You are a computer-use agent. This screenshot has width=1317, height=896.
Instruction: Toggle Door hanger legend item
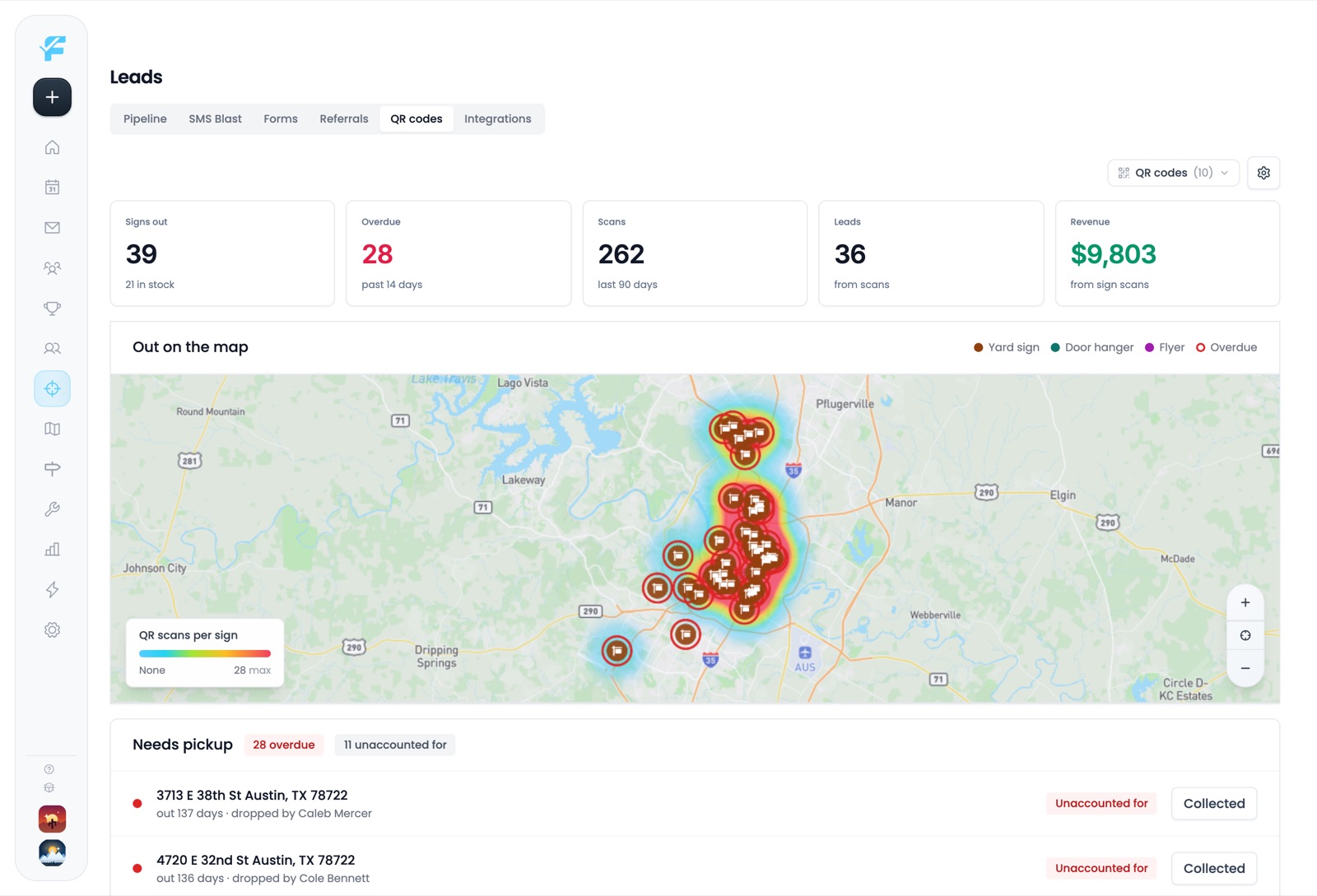pos(1092,347)
